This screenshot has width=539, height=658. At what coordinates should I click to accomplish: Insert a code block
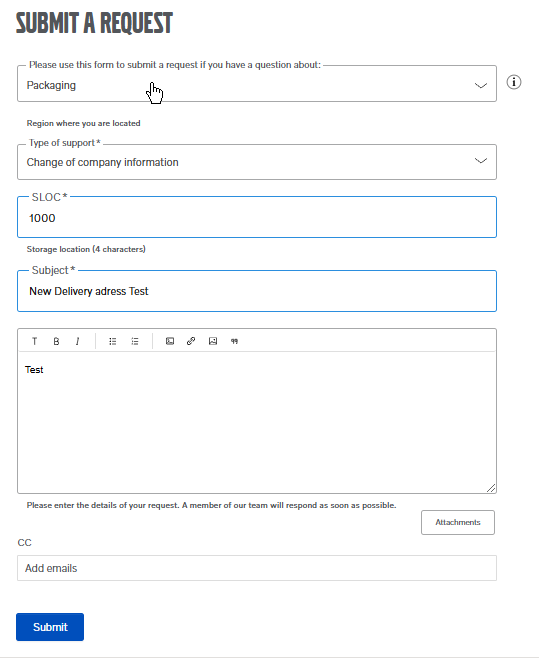click(x=170, y=341)
